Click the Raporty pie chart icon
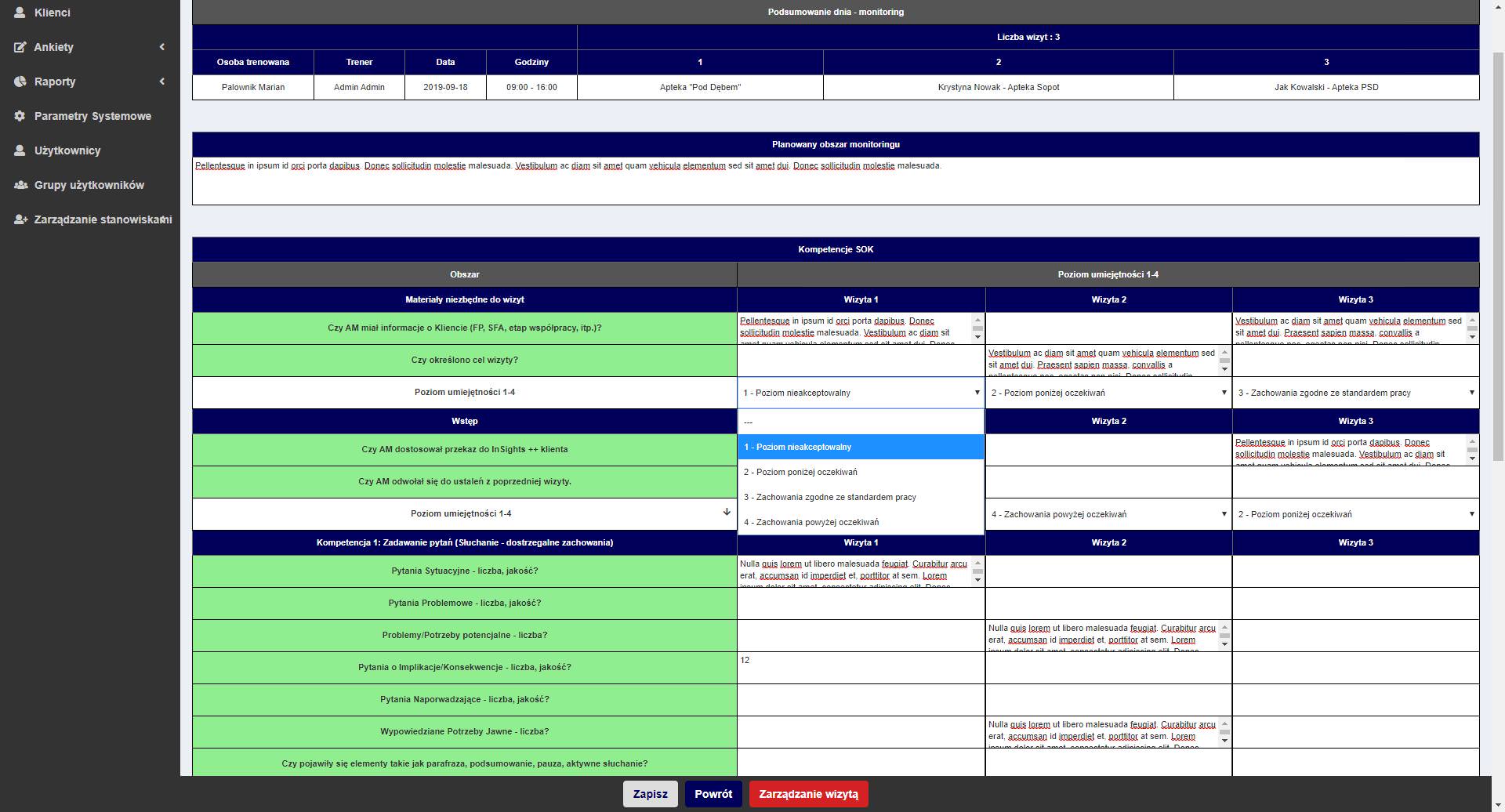Screen dimensions: 1505x812 tap(20, 82)
